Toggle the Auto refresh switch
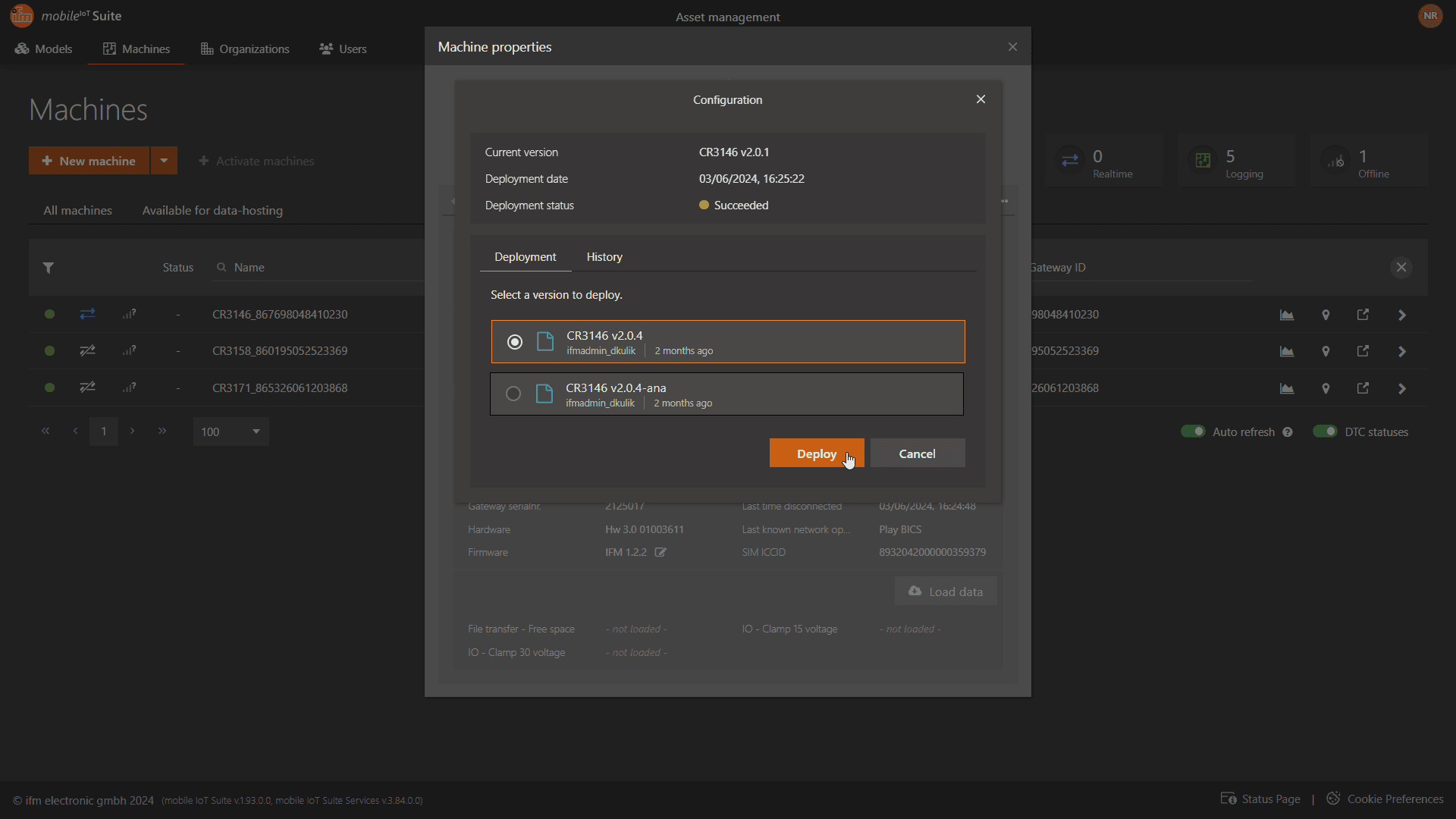 tap(1193, 431)
